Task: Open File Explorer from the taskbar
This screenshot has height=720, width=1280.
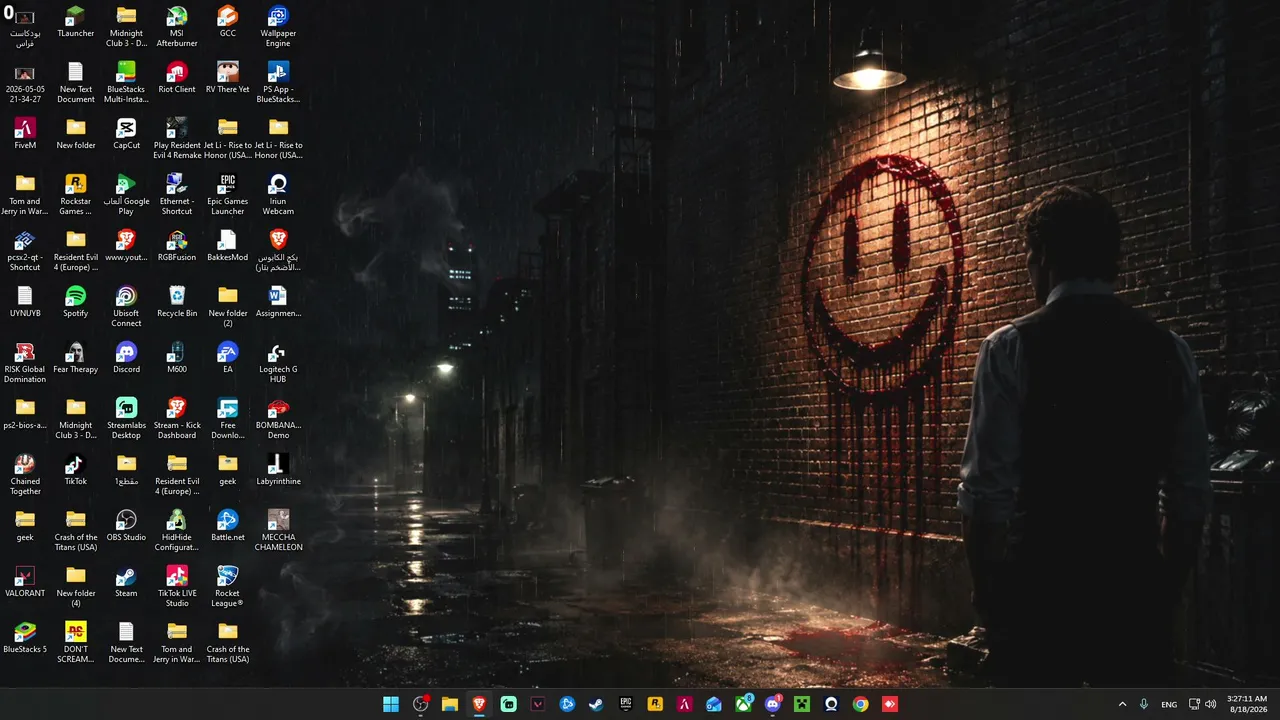Action: pos(450,704)
